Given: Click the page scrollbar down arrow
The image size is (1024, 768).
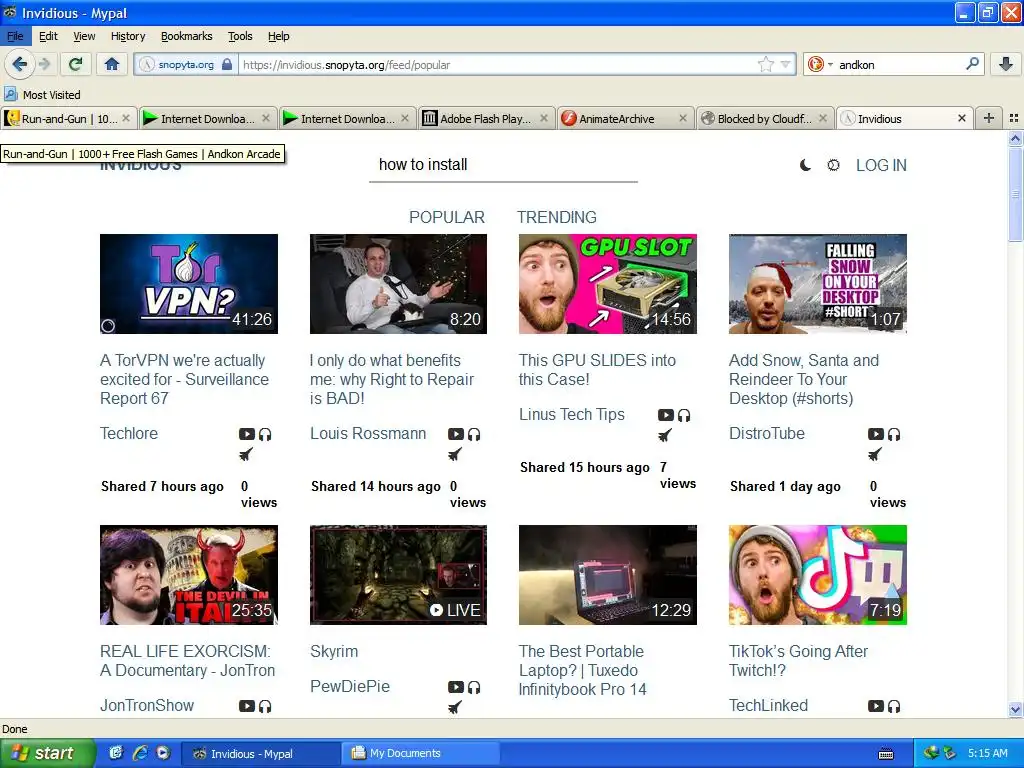Looking at the screenshot, I should pyautogui.click(x=1015, y=709).
